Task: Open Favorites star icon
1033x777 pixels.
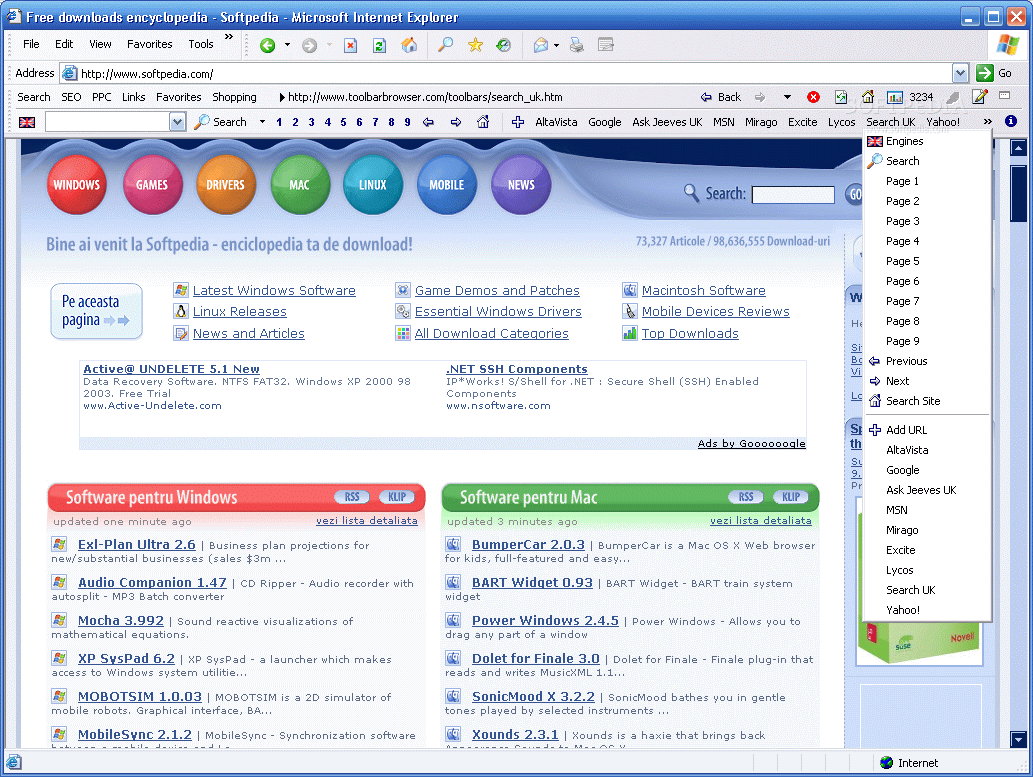Action: (475, 45)
